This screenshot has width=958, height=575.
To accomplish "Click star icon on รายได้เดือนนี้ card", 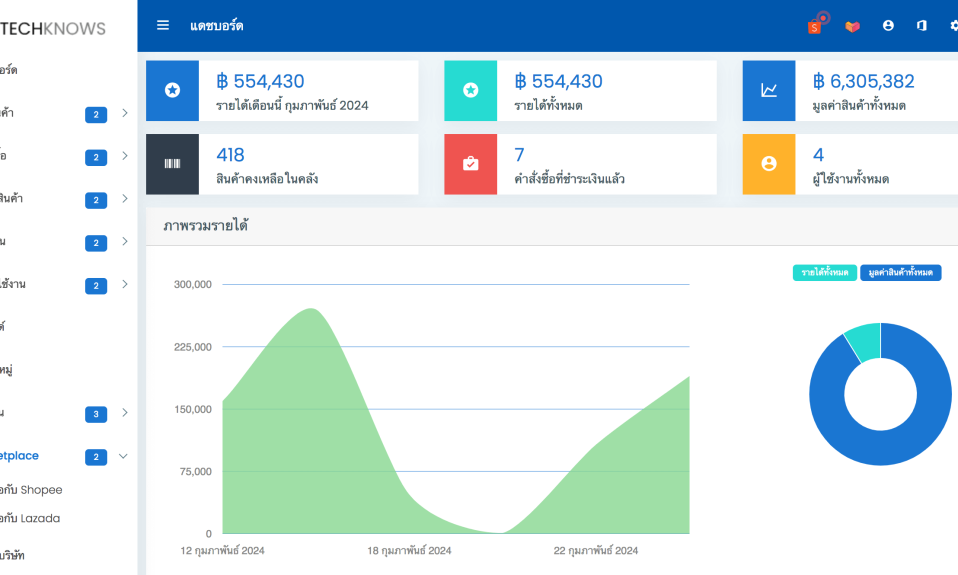I will point(172,90).
